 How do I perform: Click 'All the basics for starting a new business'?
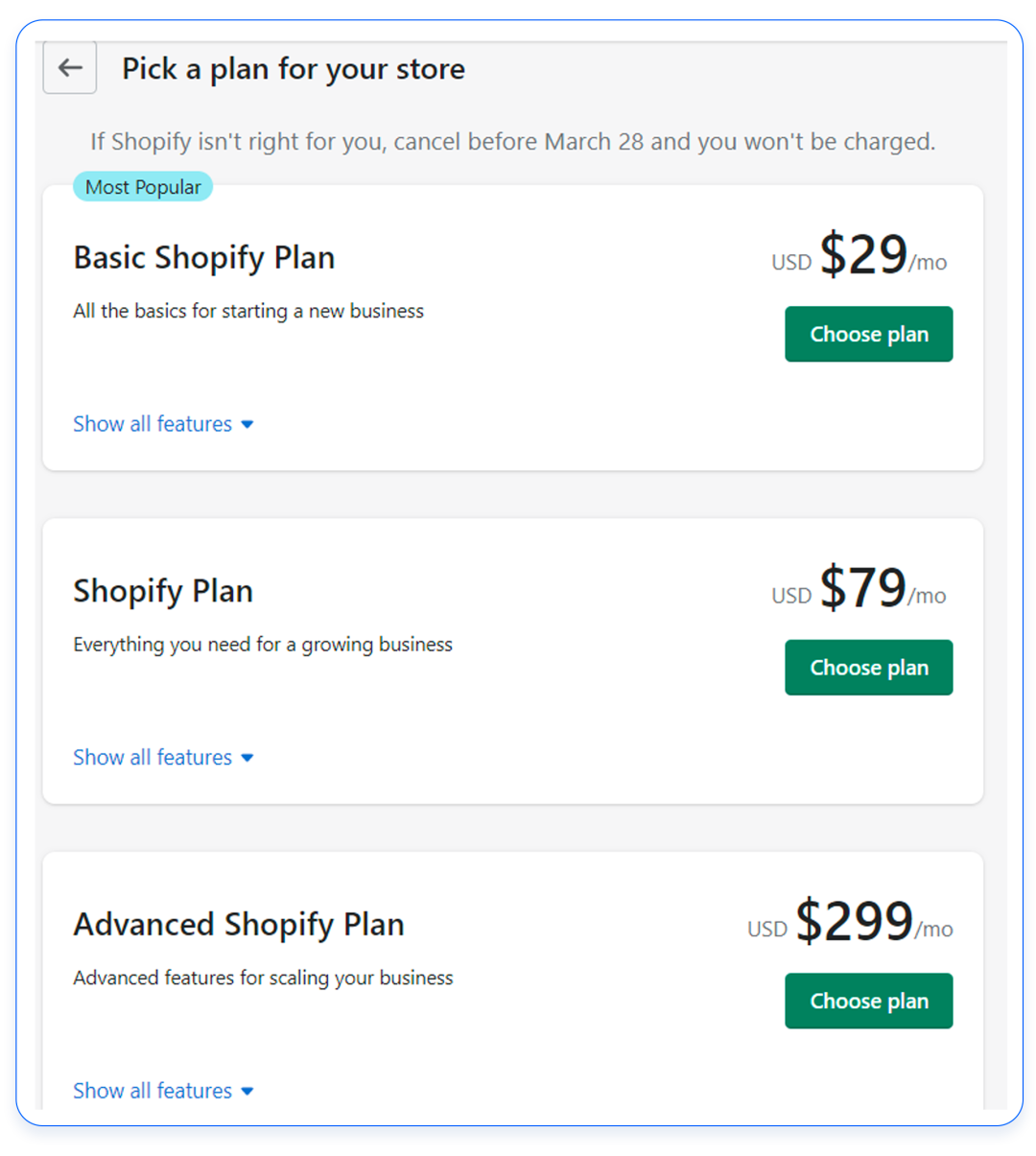point(248,311)
